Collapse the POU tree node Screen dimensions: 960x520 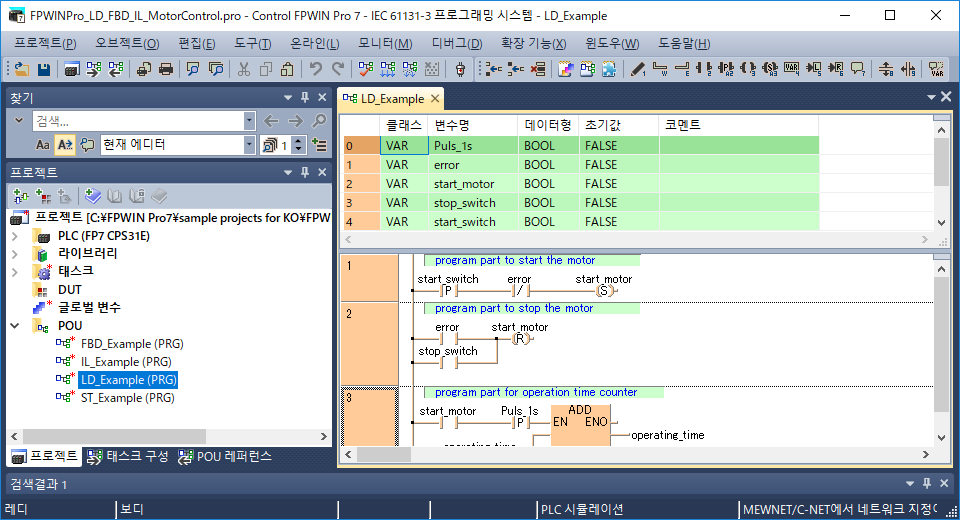tap(15, 326)
